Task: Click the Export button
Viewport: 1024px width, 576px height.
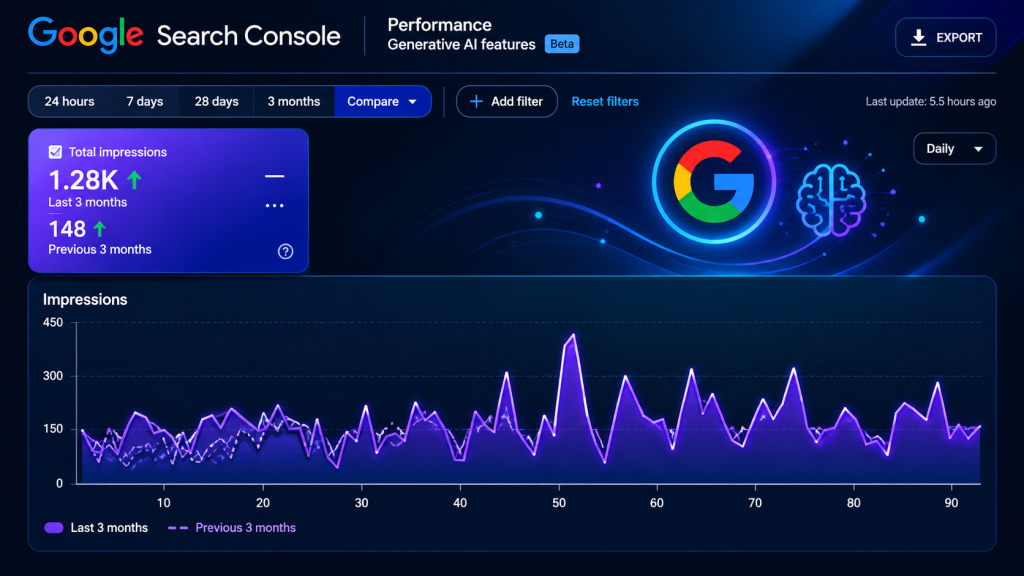Action: (946, 38)
